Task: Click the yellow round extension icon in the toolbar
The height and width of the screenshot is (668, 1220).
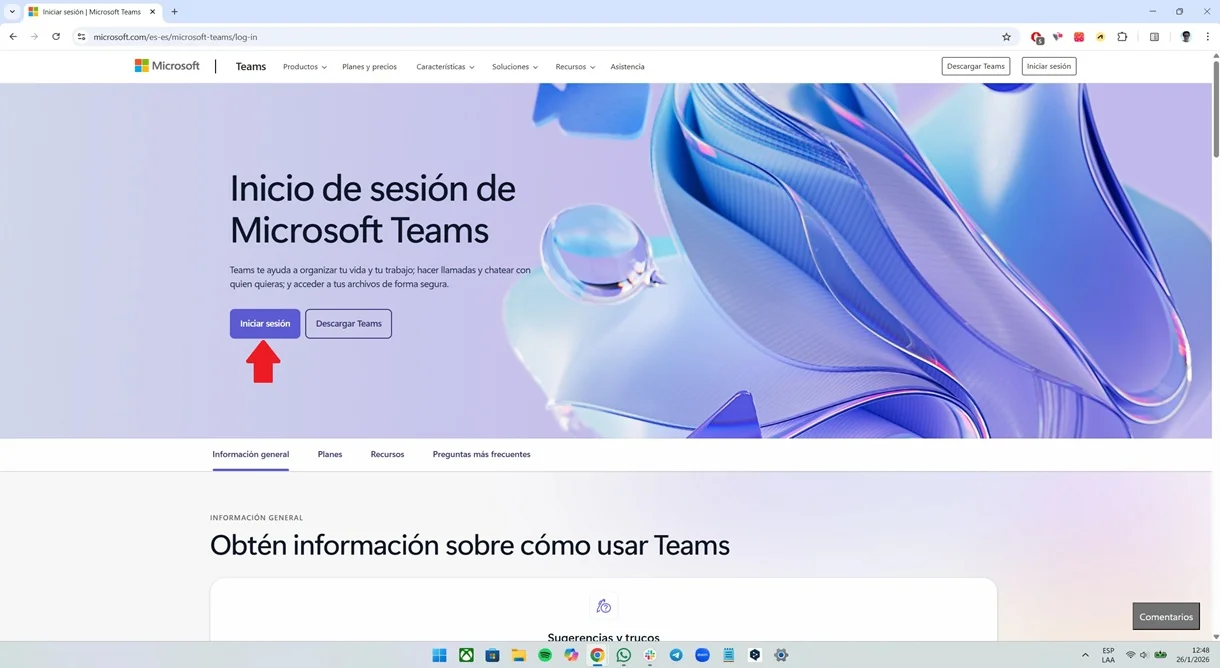Action: tap(1100, 37)
